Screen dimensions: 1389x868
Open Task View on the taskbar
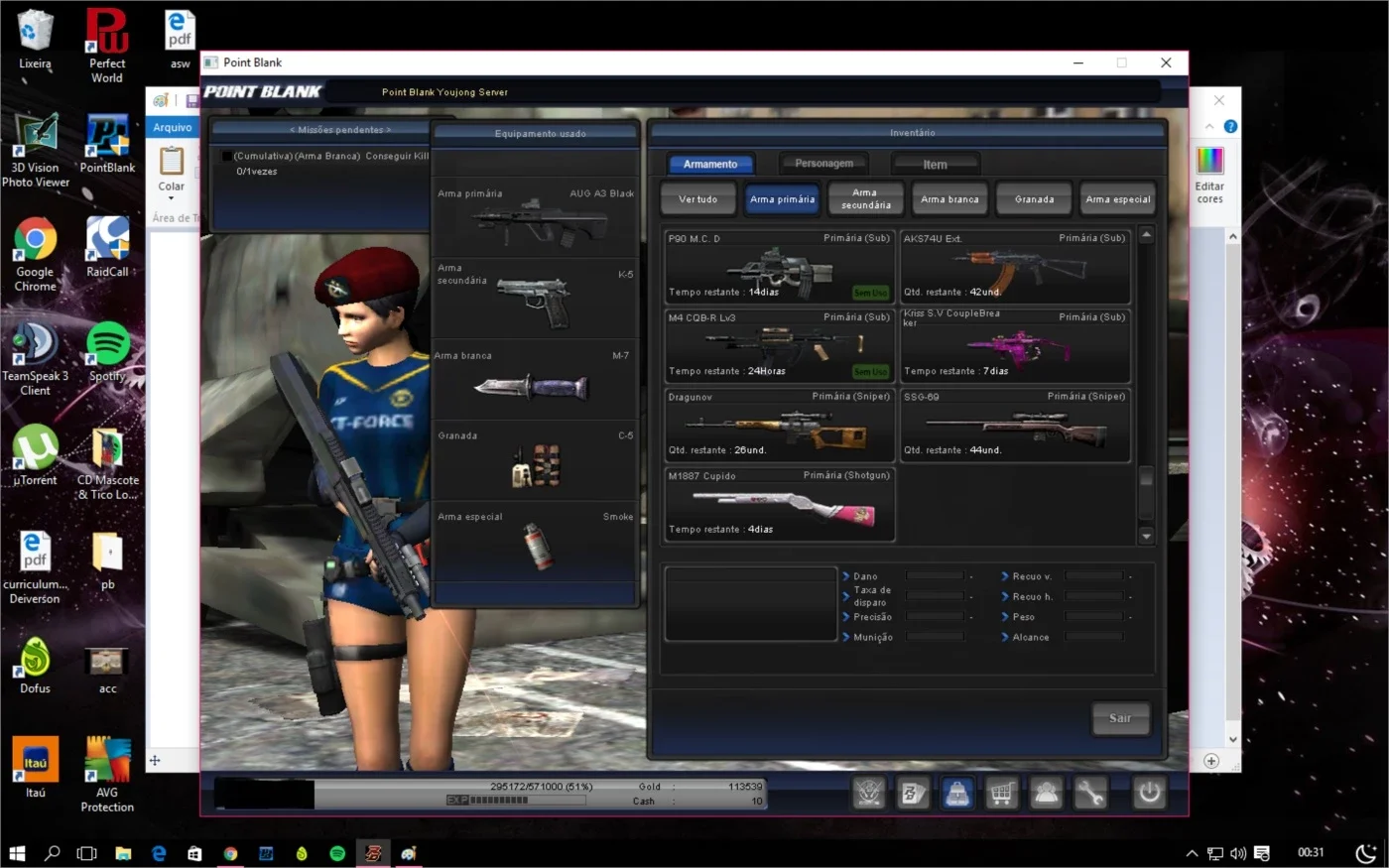tap(87, 853)
